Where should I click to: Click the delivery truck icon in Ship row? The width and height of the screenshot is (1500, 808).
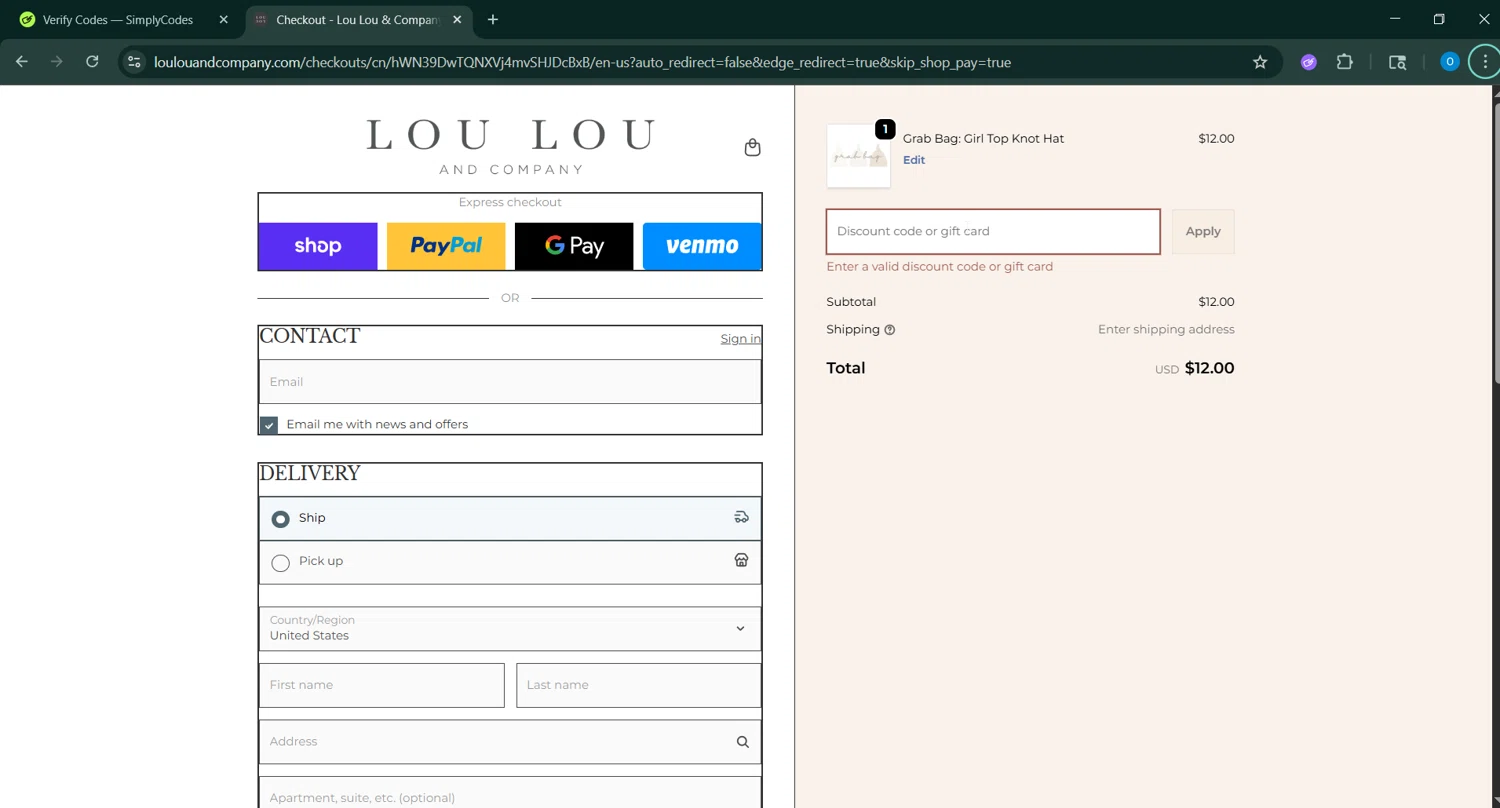[741, 517]
